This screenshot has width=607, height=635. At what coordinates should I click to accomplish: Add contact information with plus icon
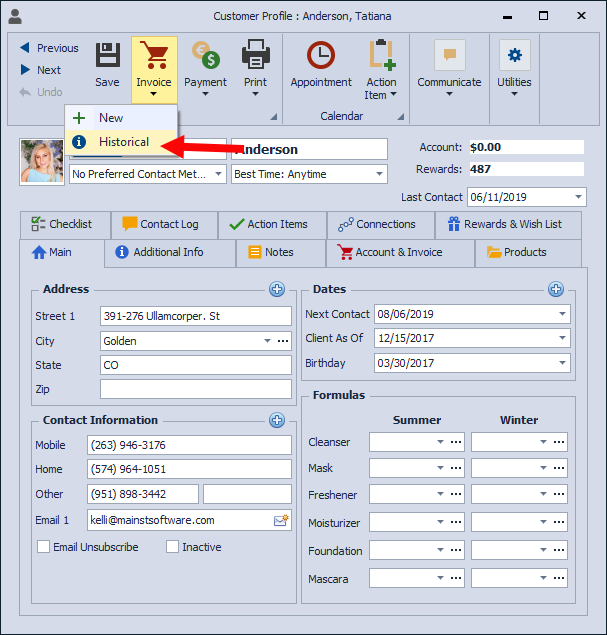pyautogui.click(x=277, y=420)
